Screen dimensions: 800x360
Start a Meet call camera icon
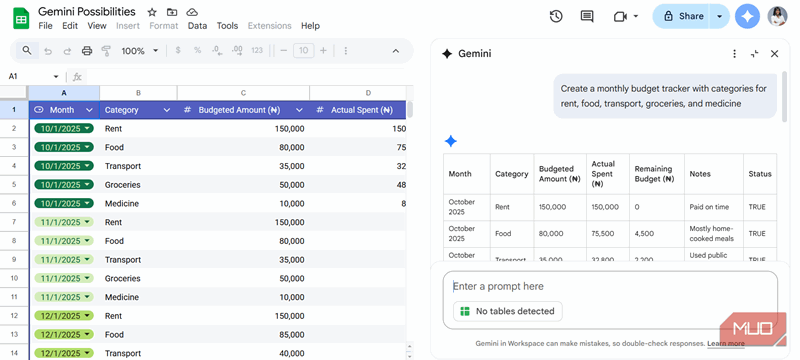point(619,16)
